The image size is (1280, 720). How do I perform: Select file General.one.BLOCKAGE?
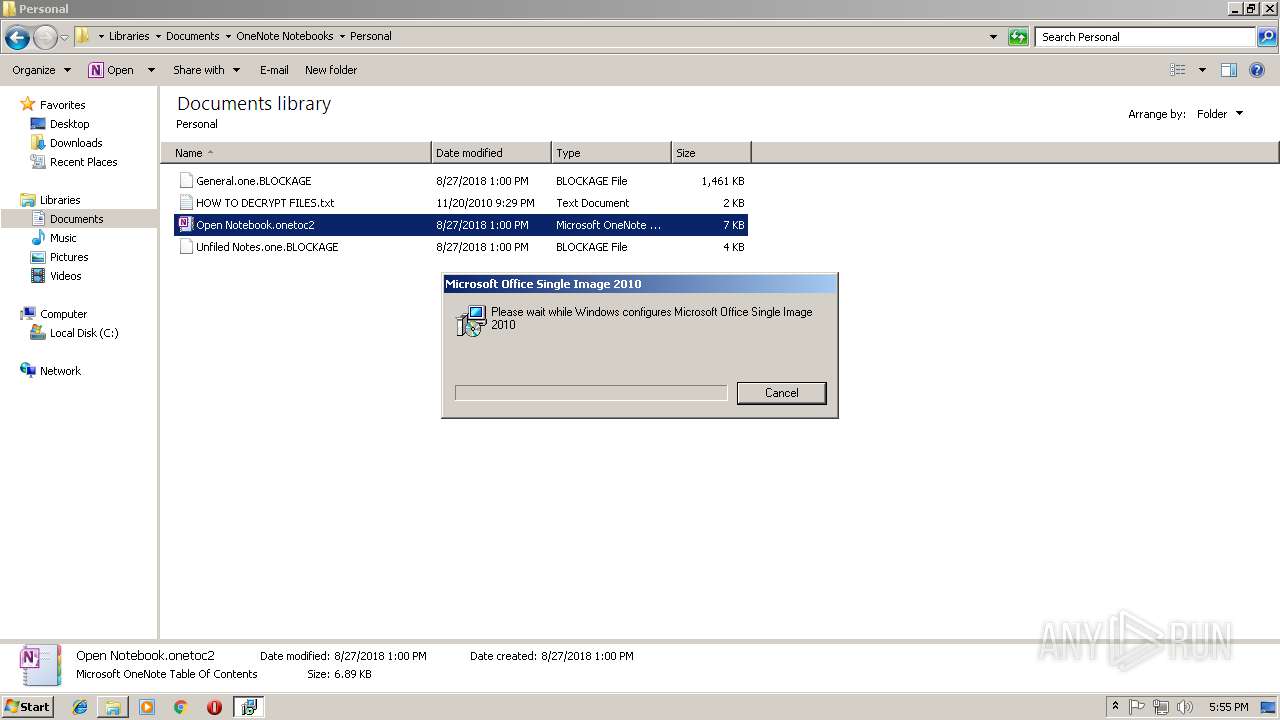click(461, 181)
